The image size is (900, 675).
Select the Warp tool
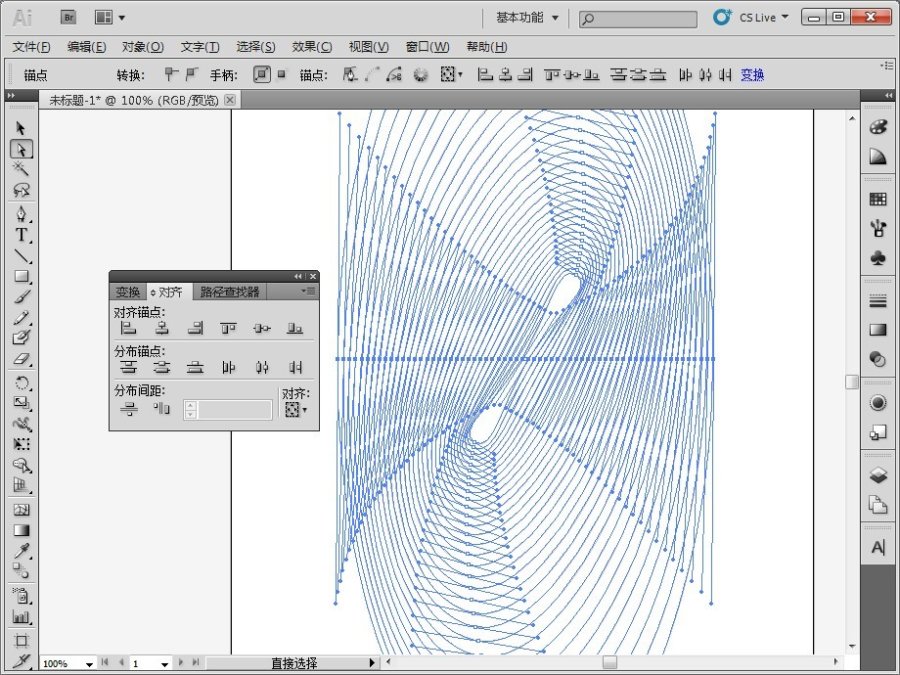tap(21, 424)
